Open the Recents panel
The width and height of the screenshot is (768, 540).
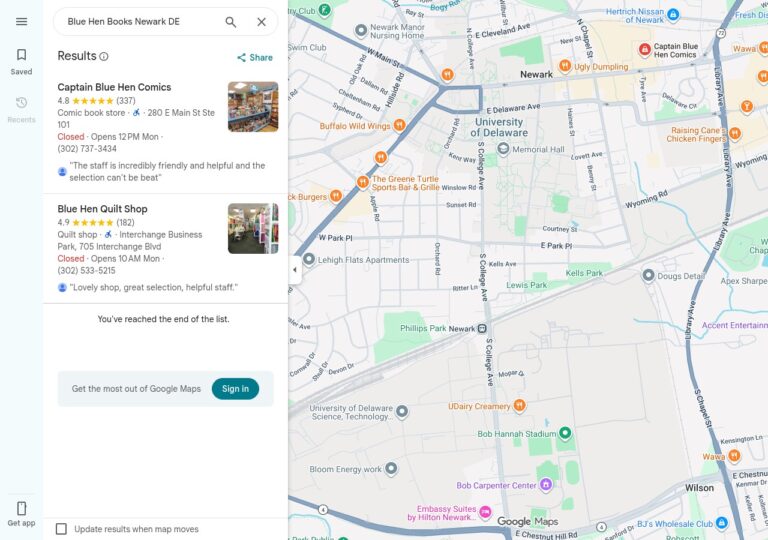coord(22,110)
